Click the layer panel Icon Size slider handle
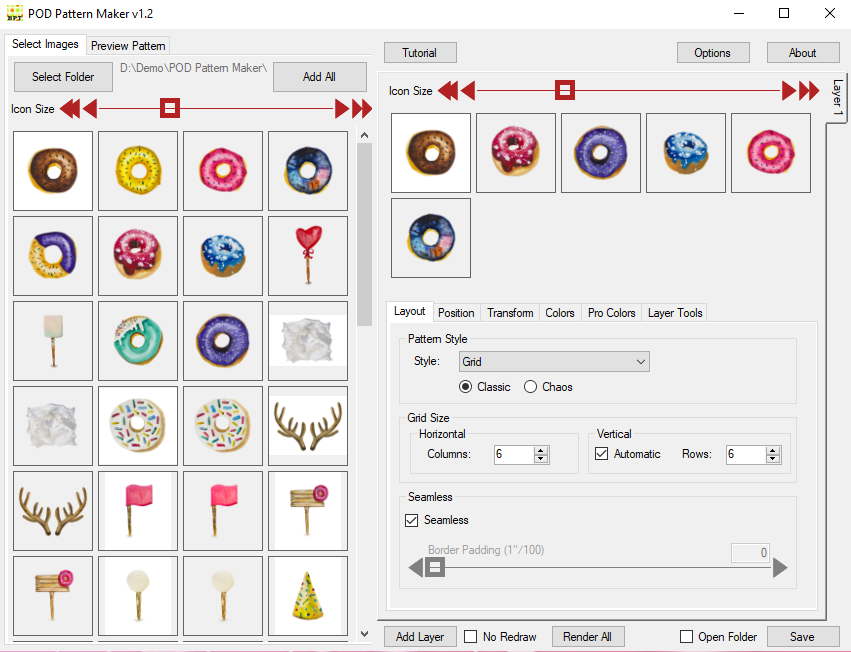The image size is (851, 652). [564, 90]
